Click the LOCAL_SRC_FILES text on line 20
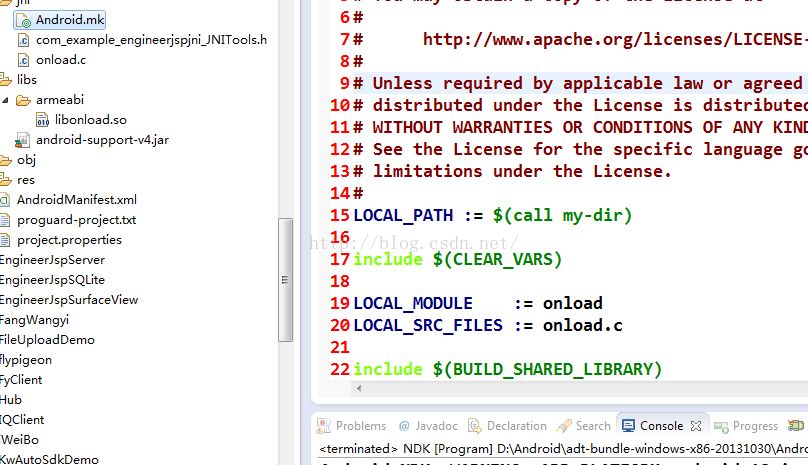The height and width of the screenshot is (465, 808). pos(428,326)
